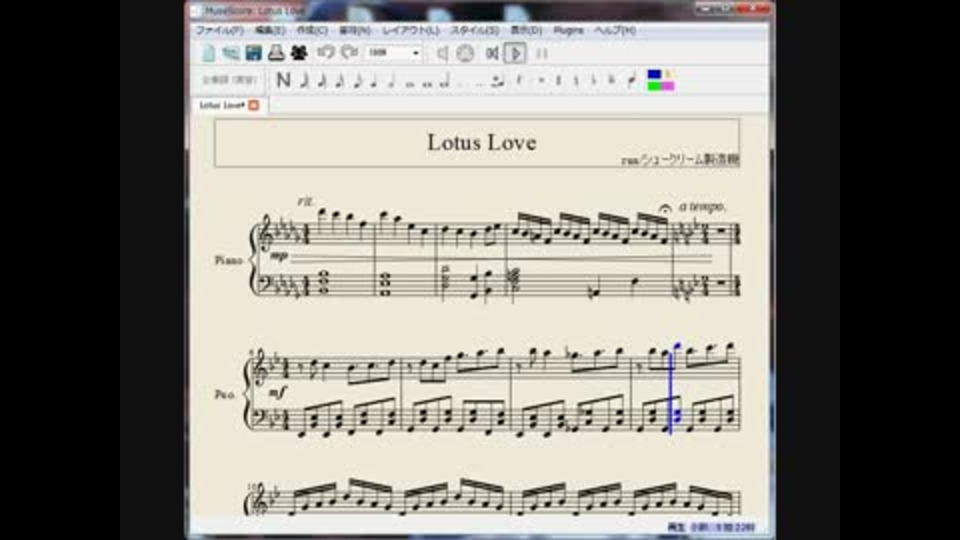Undo the last edit

(x=326, y=53)
